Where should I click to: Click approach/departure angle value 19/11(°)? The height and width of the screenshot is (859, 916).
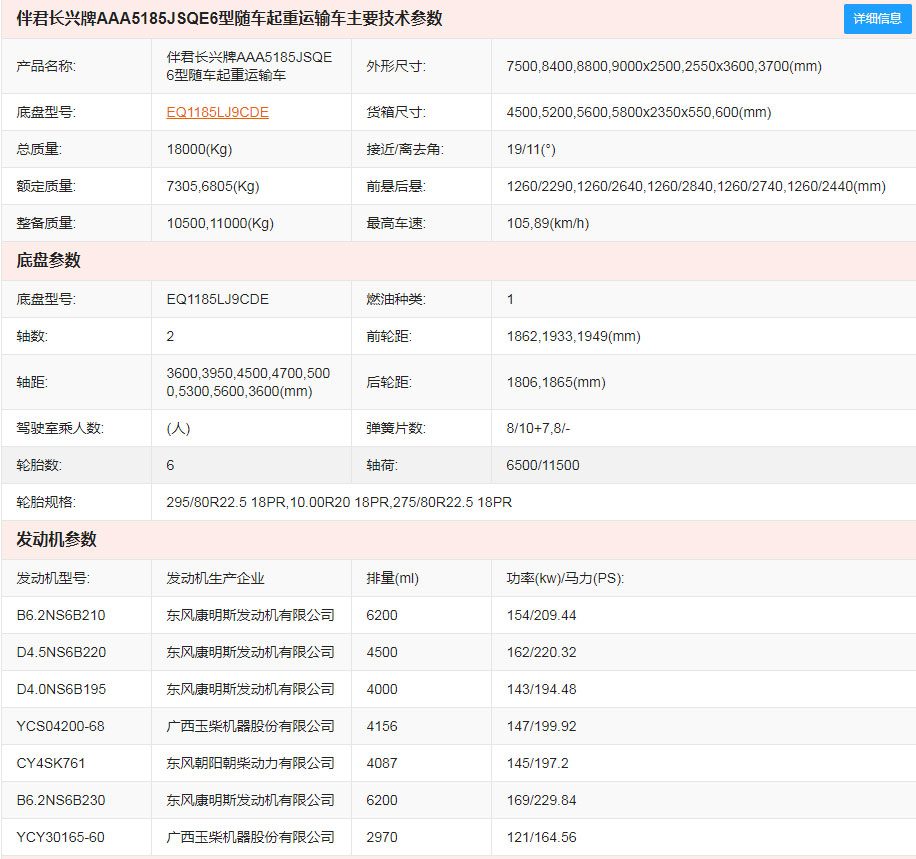click(x=531, y=149)
